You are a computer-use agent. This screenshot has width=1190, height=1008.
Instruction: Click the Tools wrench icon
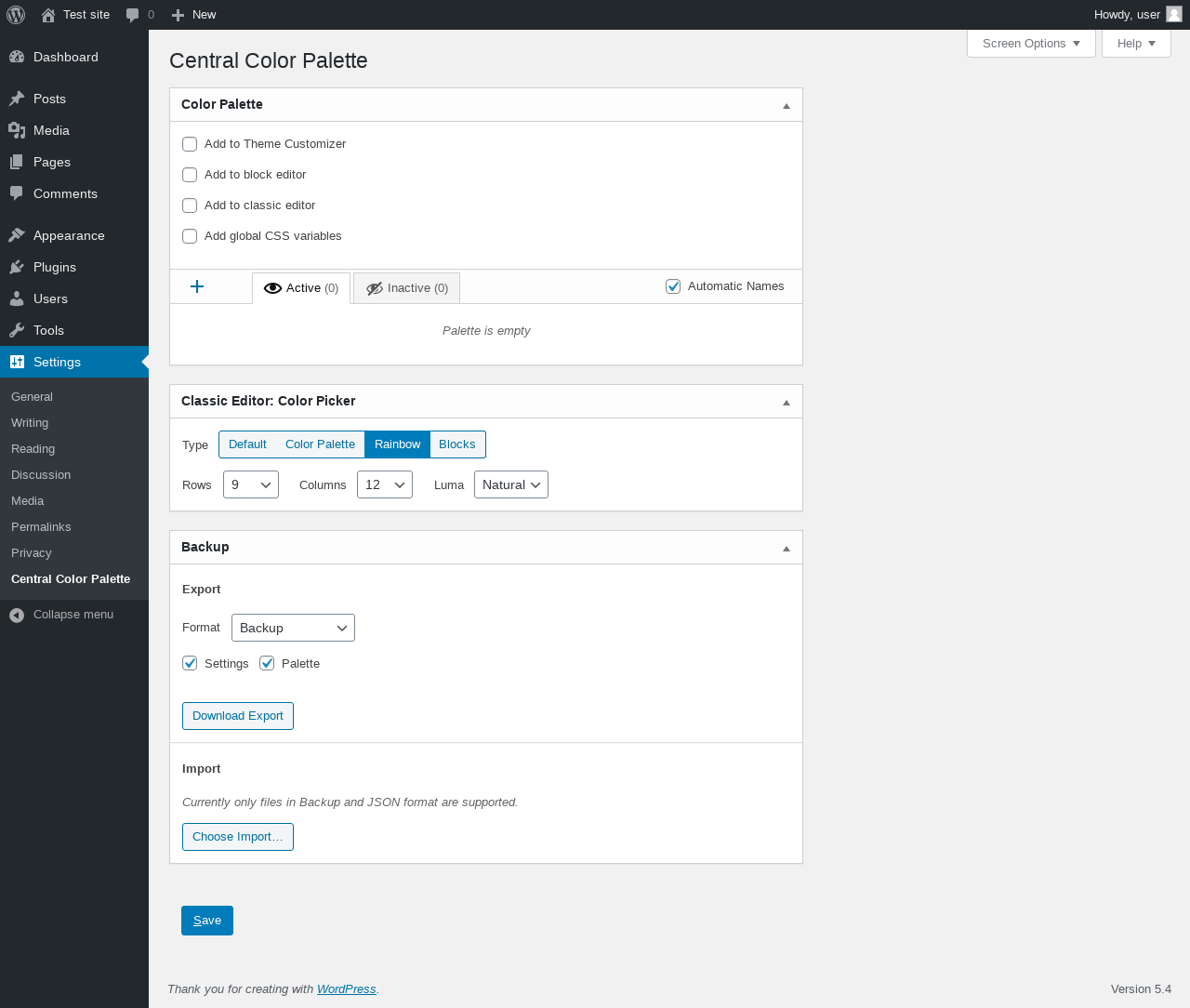17,330
